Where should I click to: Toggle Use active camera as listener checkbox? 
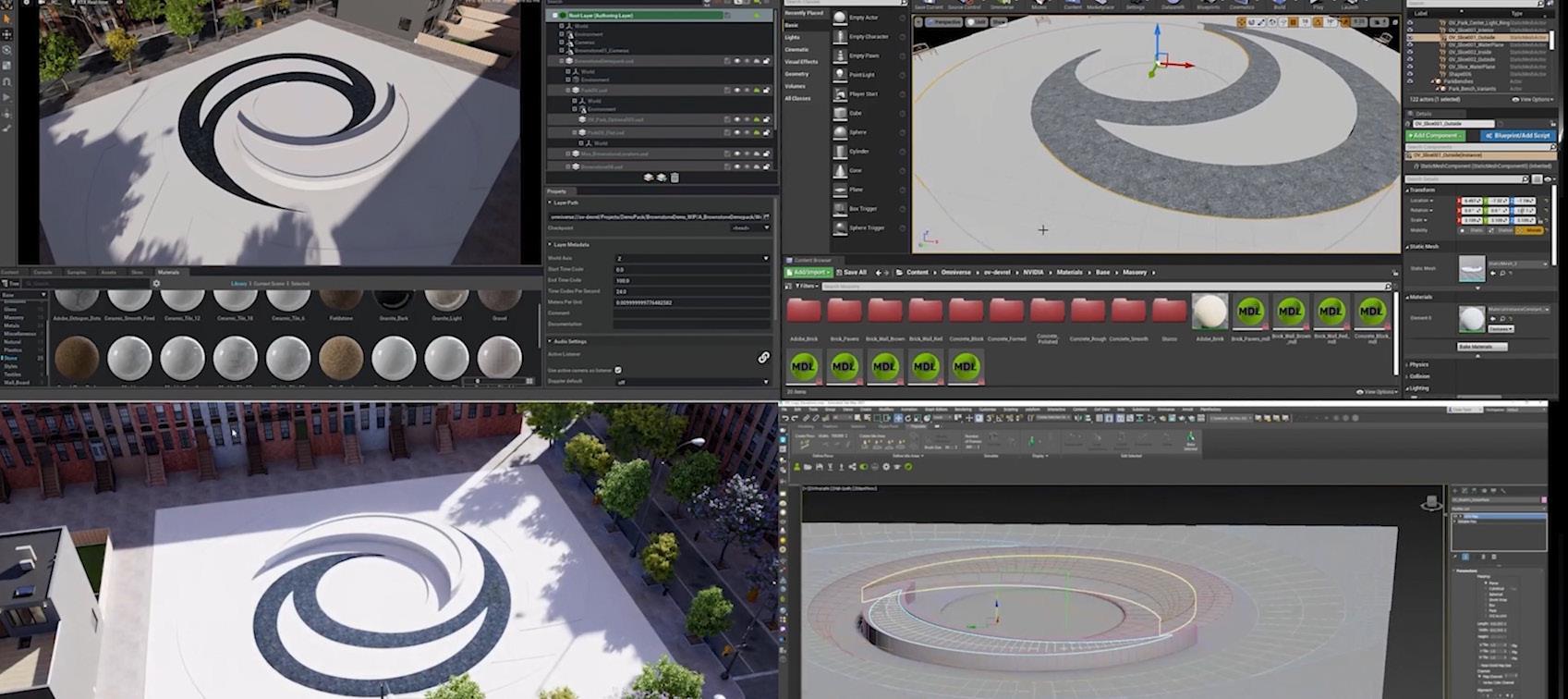tap(618, 370)
